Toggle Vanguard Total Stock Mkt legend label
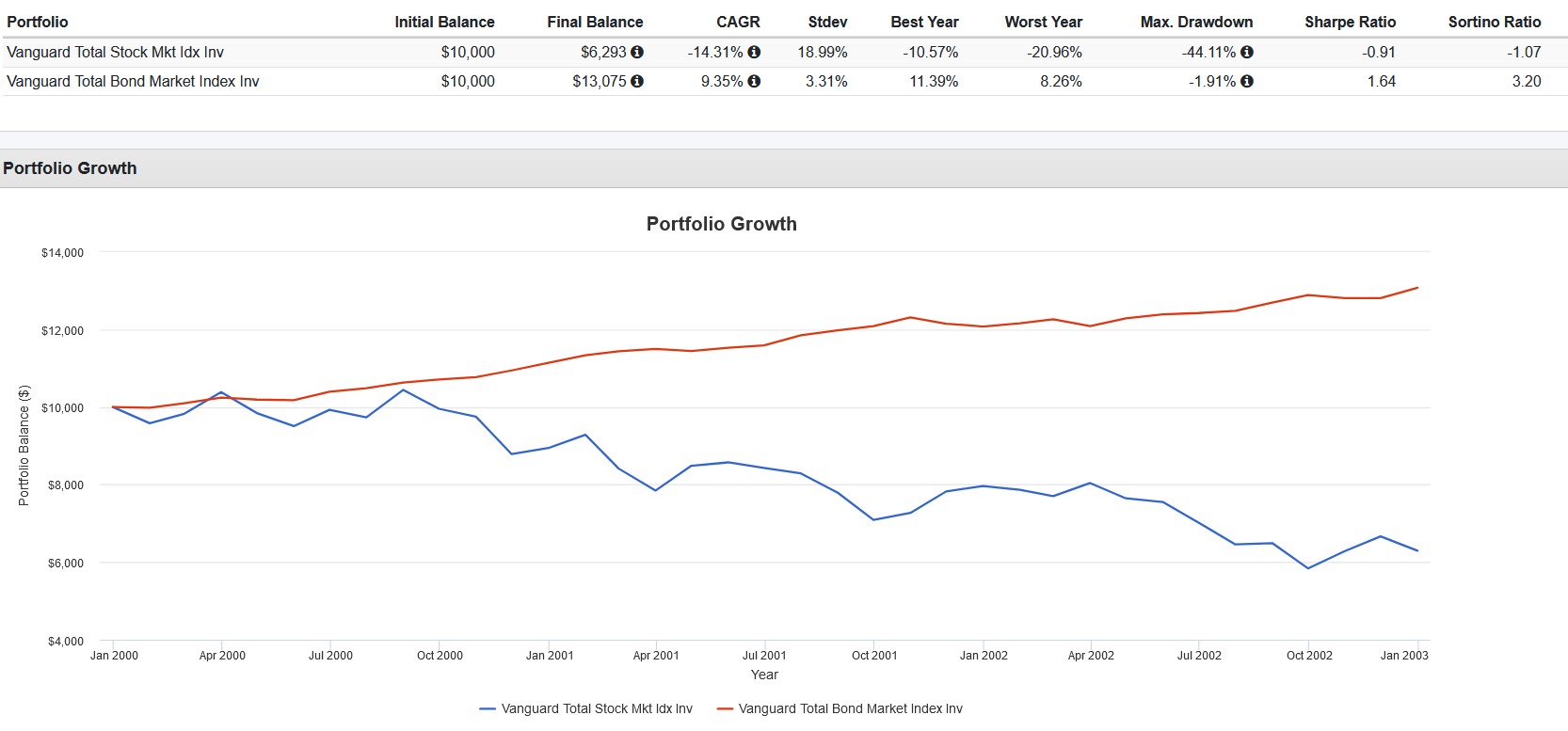The width and height of the screenshot is (1568, 731). 597,709
